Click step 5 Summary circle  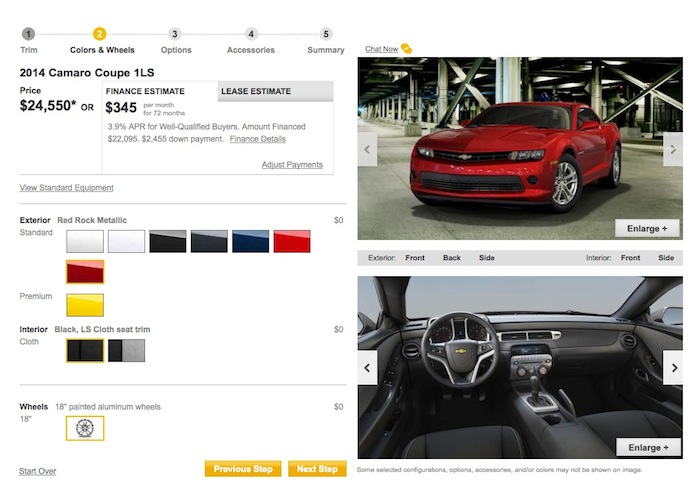click(326, 34)
